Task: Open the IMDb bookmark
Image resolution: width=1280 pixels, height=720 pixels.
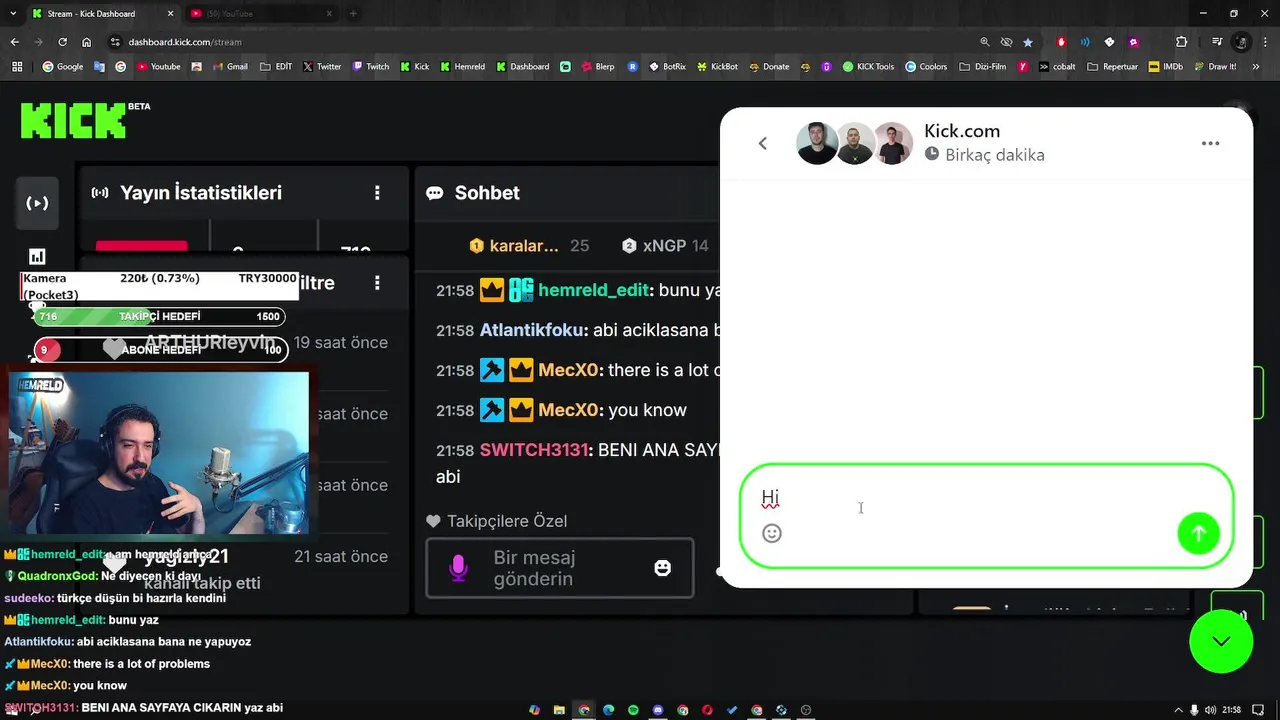Action: [1166, 67]
